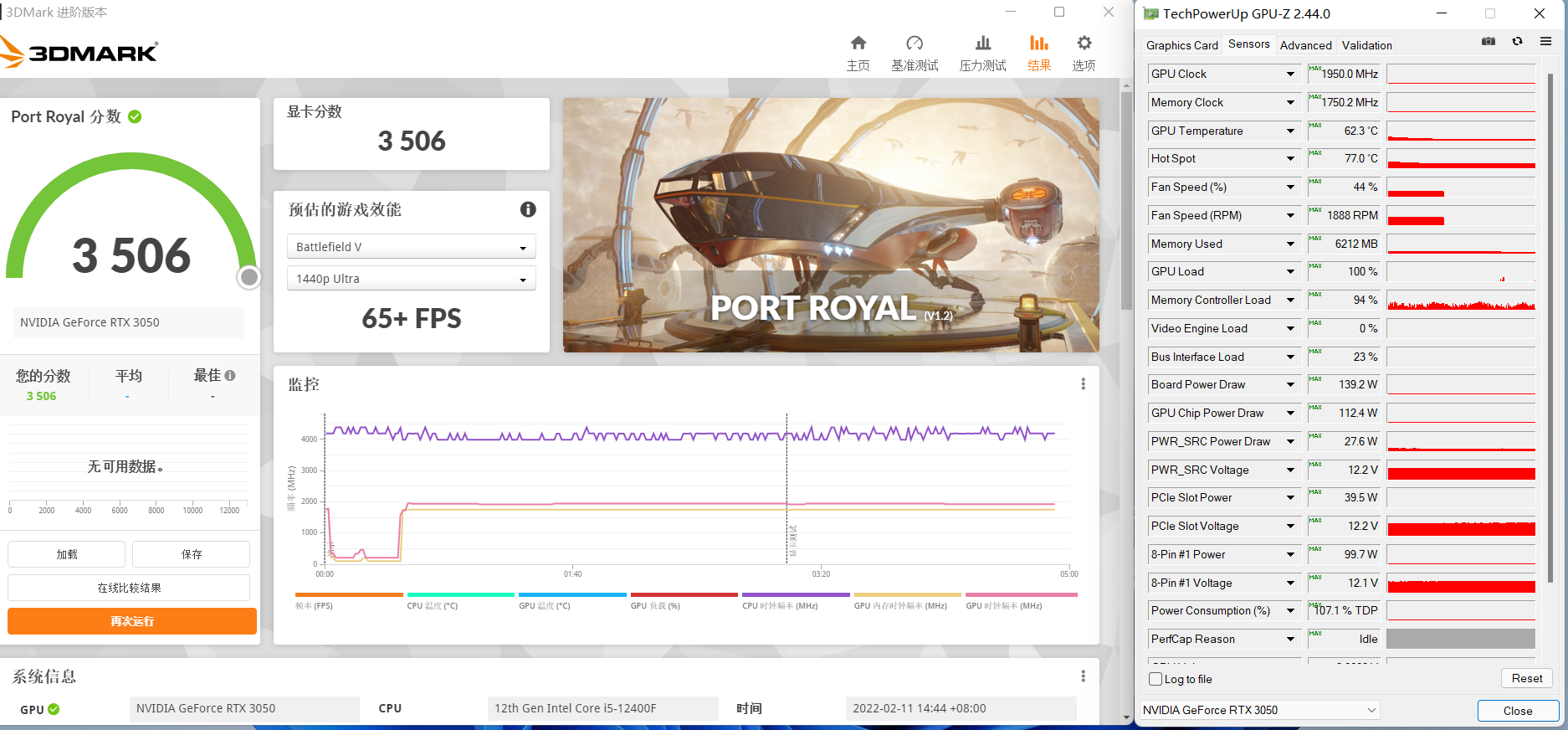
Task: Open the monitoring panel three-dot menu
Action: coord(1083,384)
